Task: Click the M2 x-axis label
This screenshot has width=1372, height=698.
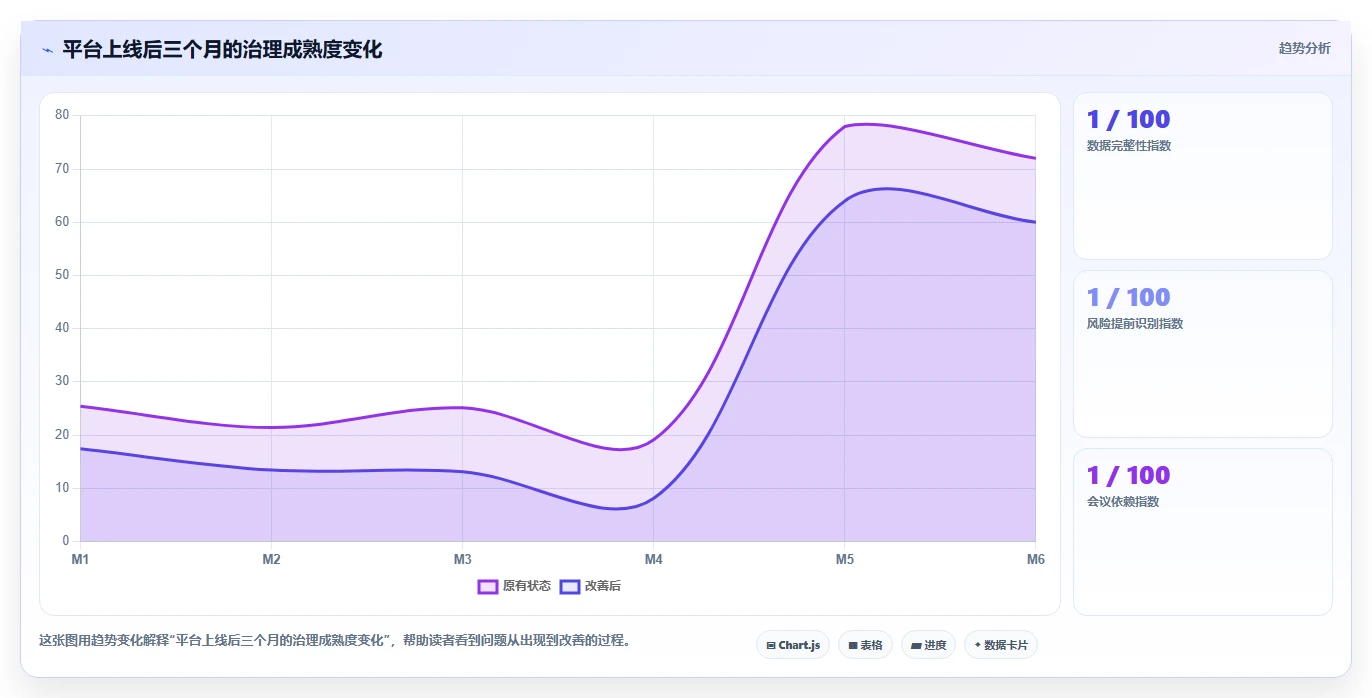Action: pyautogui.click(x=271, y=559)
